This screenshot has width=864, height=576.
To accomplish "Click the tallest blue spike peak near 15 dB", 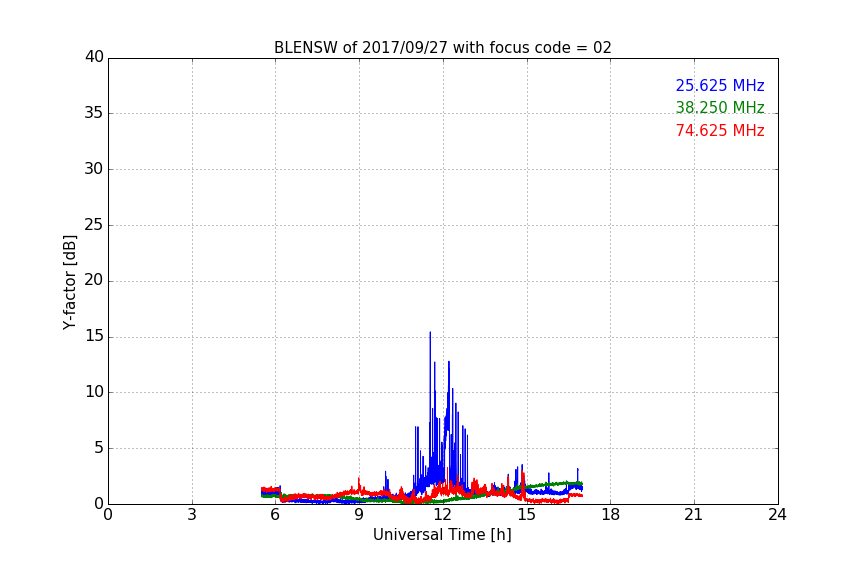I will [x=430, y=333].
